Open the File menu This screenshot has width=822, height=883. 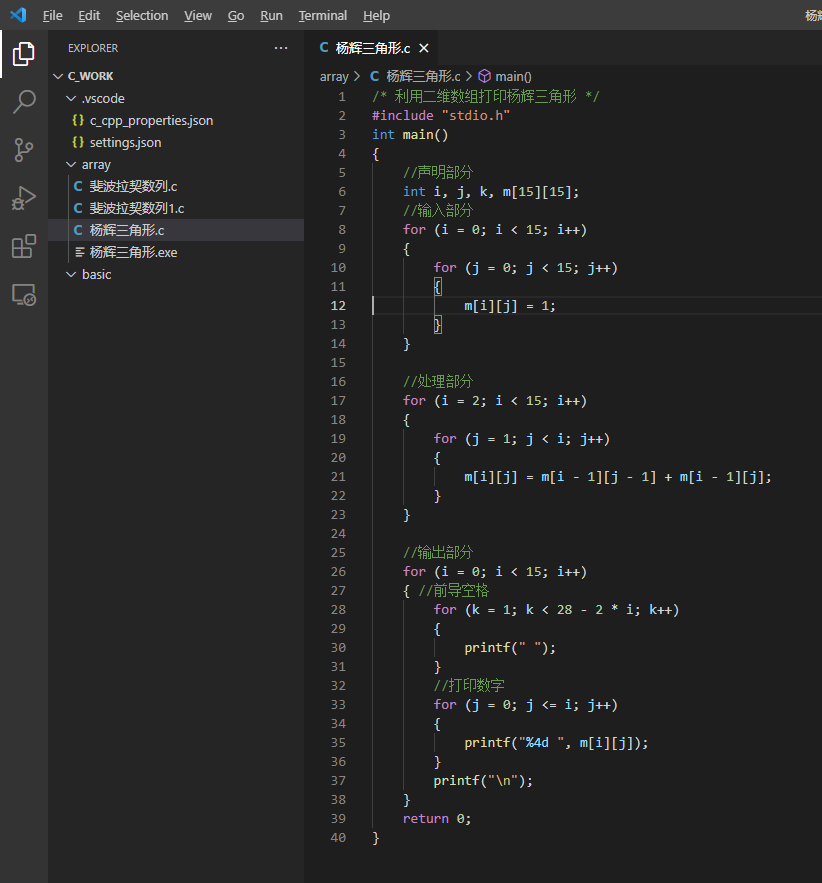pos(52,16)
